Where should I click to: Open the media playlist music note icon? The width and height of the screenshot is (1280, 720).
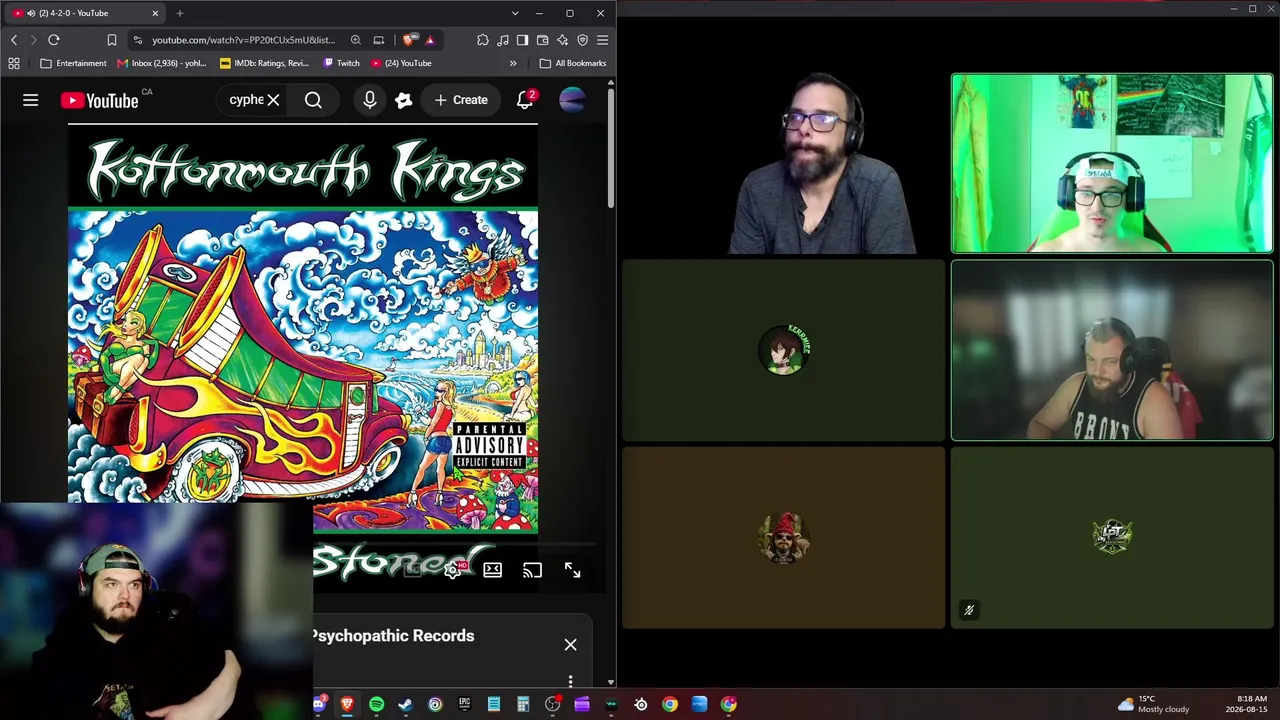(x=503, y=40)
